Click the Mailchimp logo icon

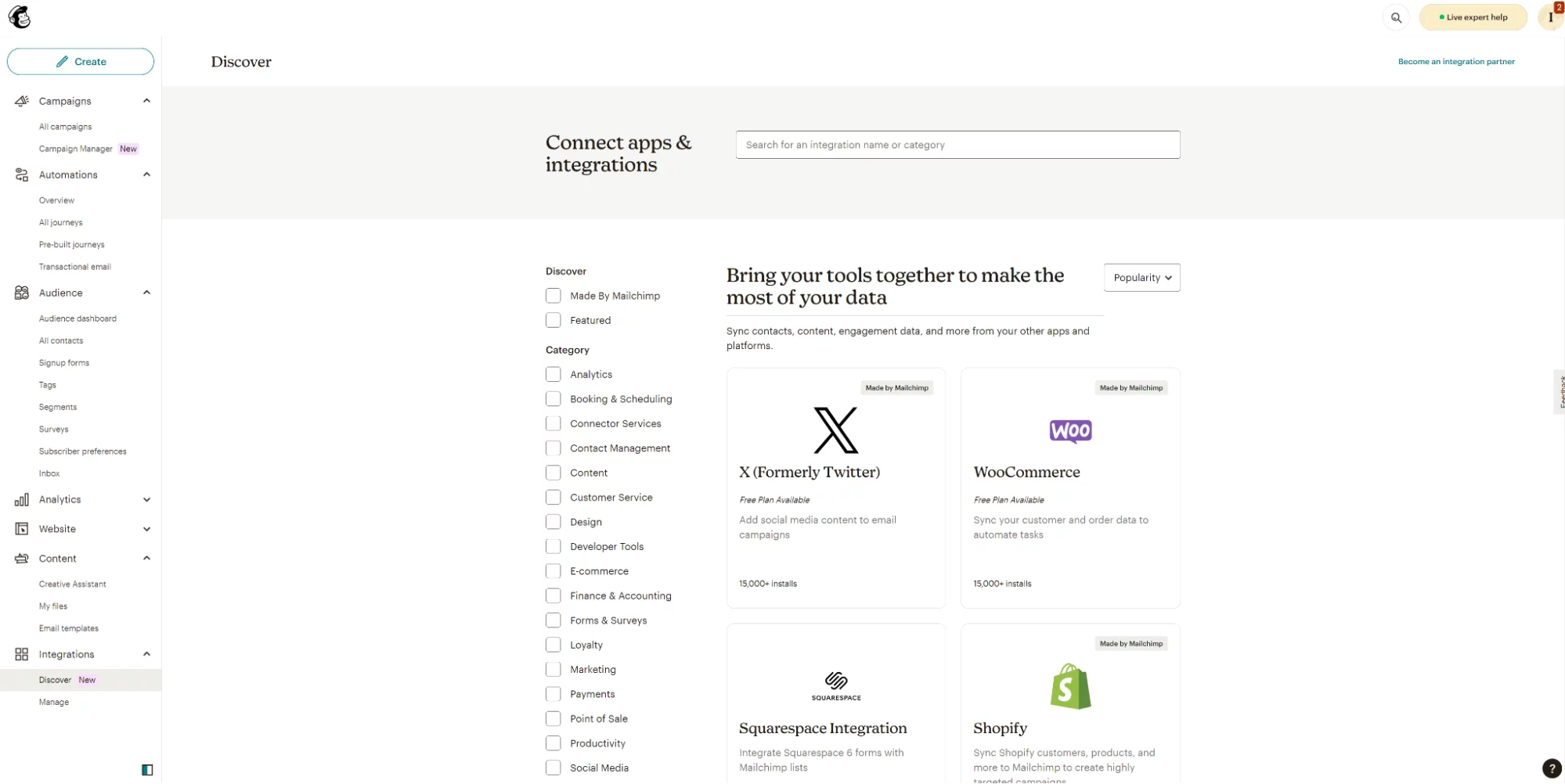tap(20, 17)
